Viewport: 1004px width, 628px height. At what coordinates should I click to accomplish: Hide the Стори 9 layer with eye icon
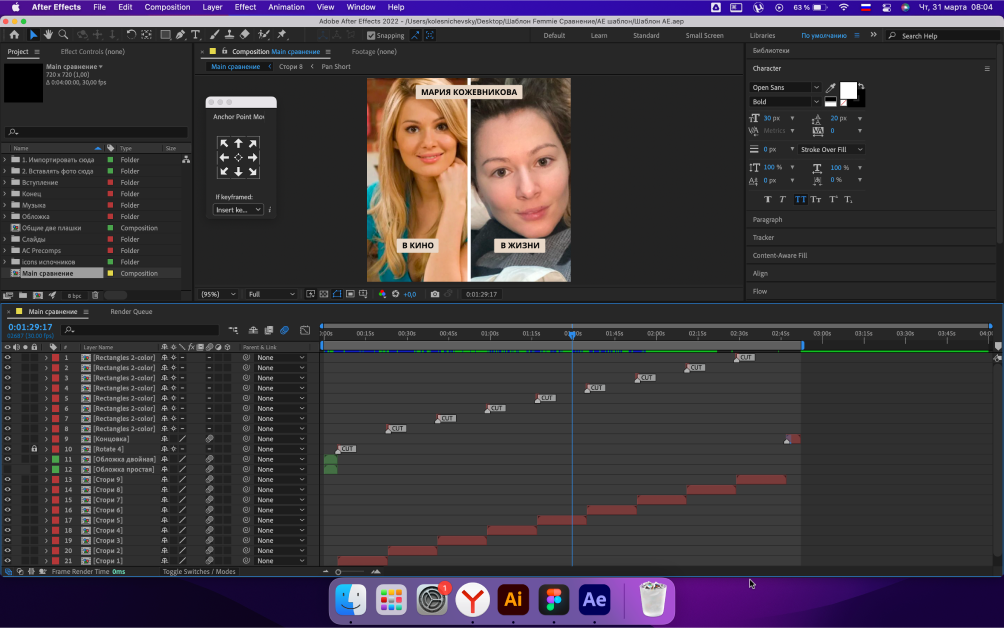pos(7,480)
